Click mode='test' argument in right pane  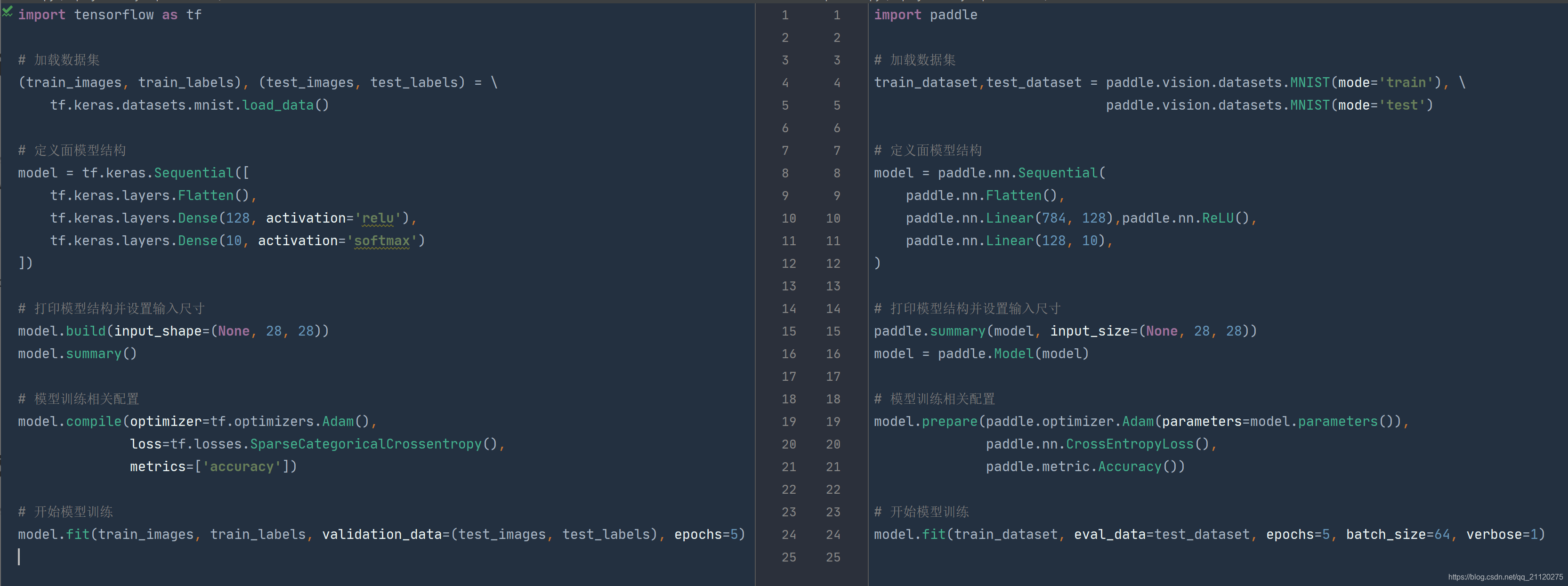coord(1381,105)
